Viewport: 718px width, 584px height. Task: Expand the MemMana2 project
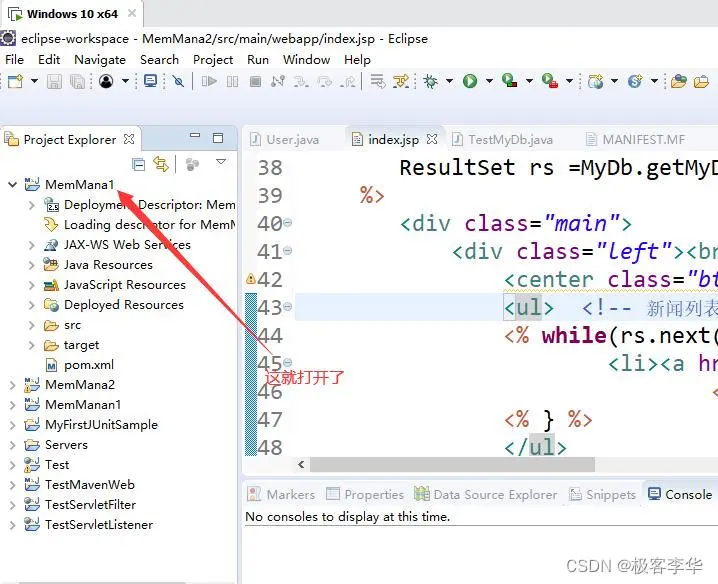(x=12, y=385)
